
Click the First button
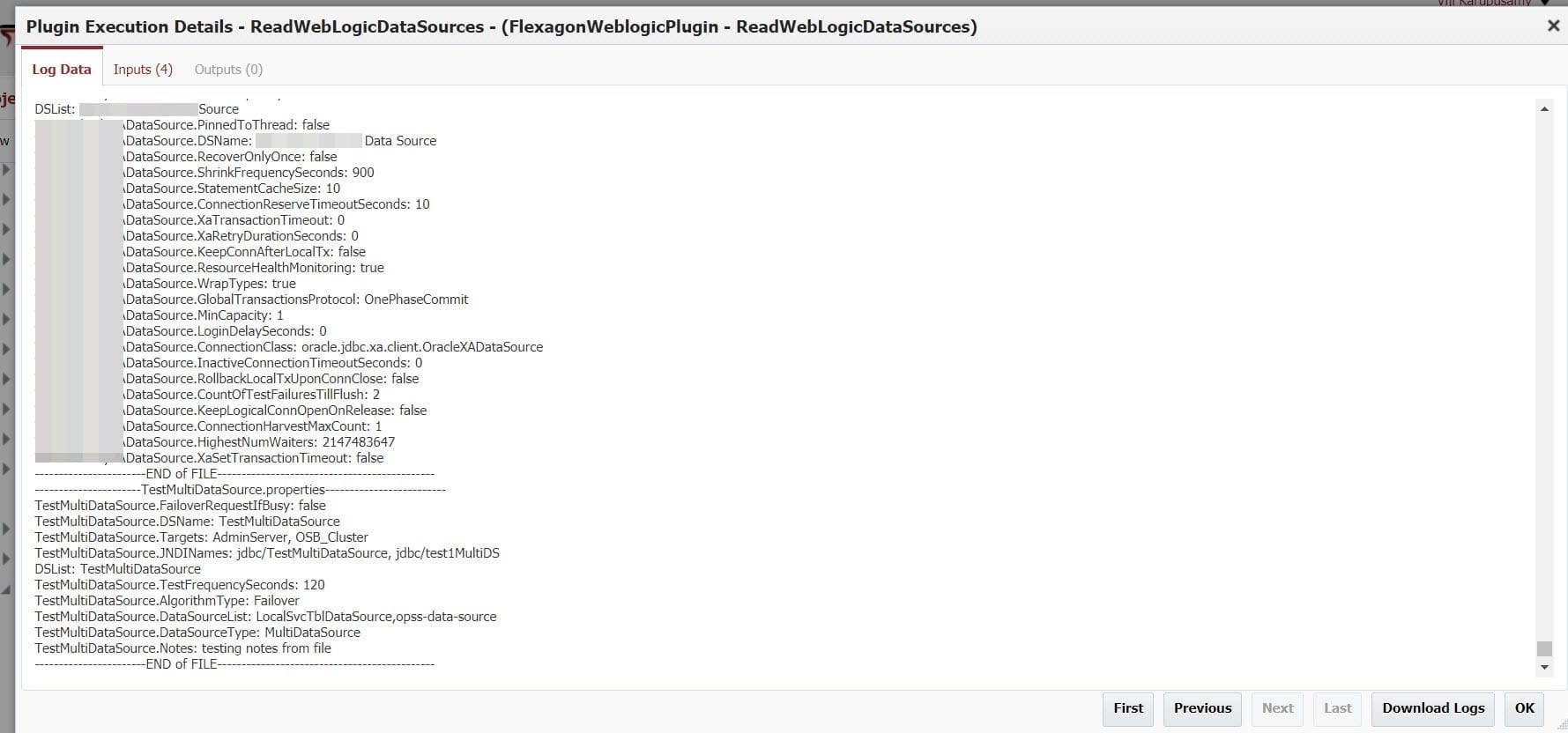(x=1128, y=708)
